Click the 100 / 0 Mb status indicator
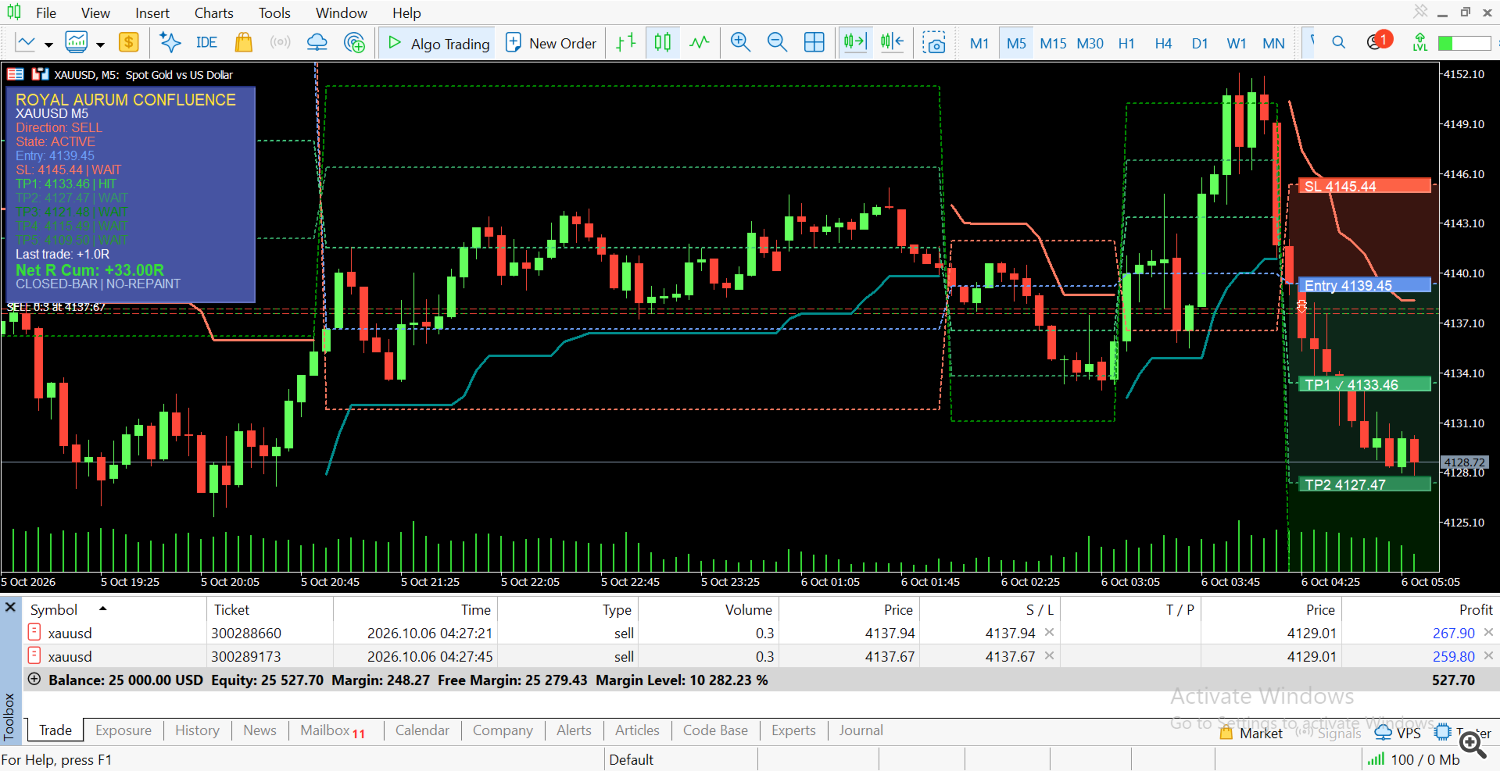The height and width of the screenshot is (771, 1500). [x=1415, y=759]
